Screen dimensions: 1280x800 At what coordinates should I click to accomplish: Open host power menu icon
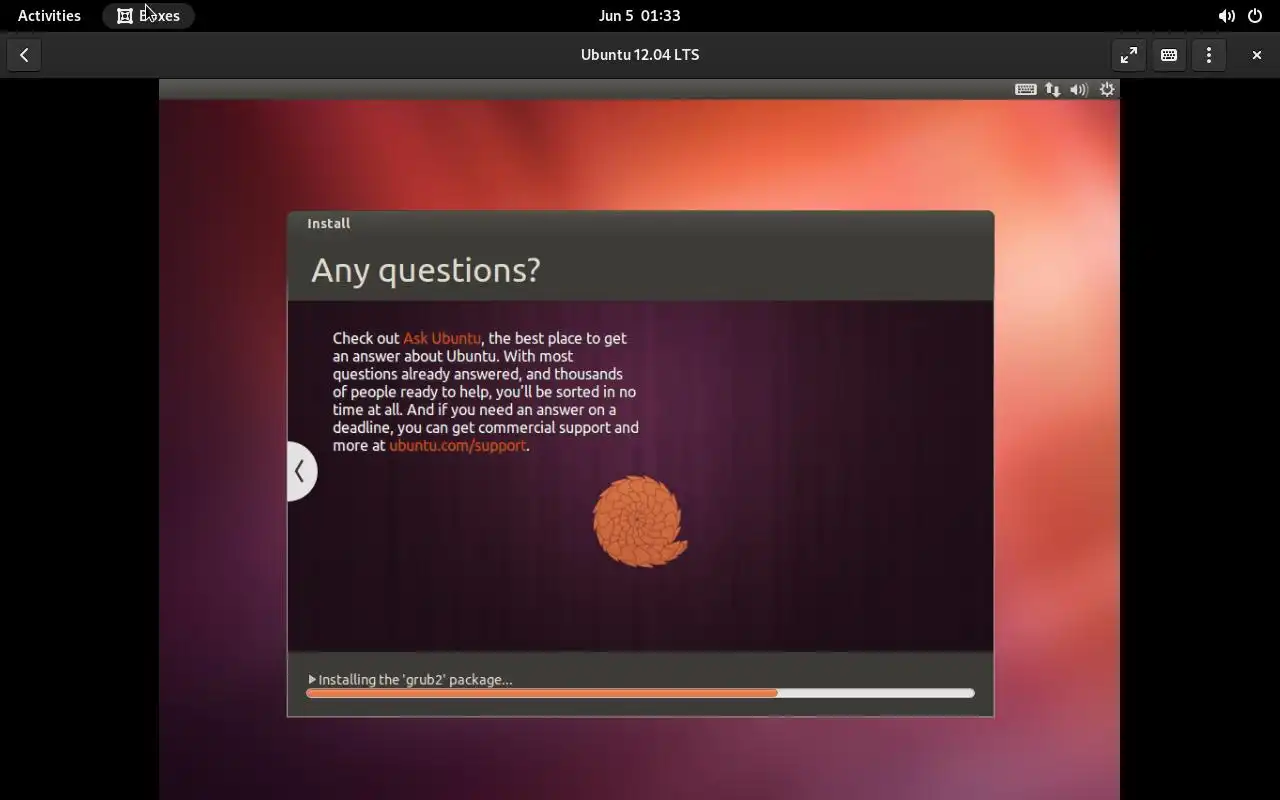[x=1255, y=16]
